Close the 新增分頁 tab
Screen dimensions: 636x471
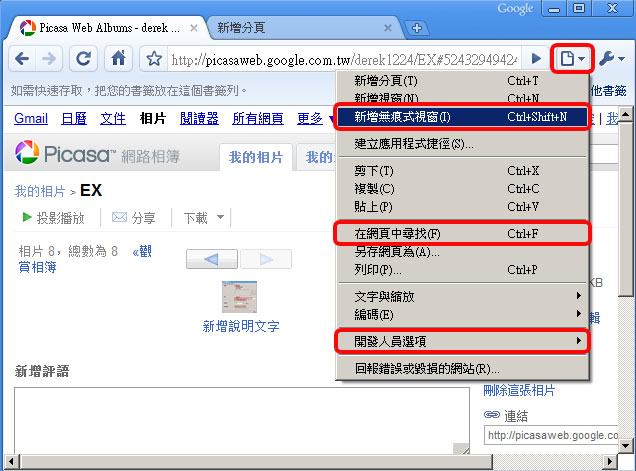(388, 28)
